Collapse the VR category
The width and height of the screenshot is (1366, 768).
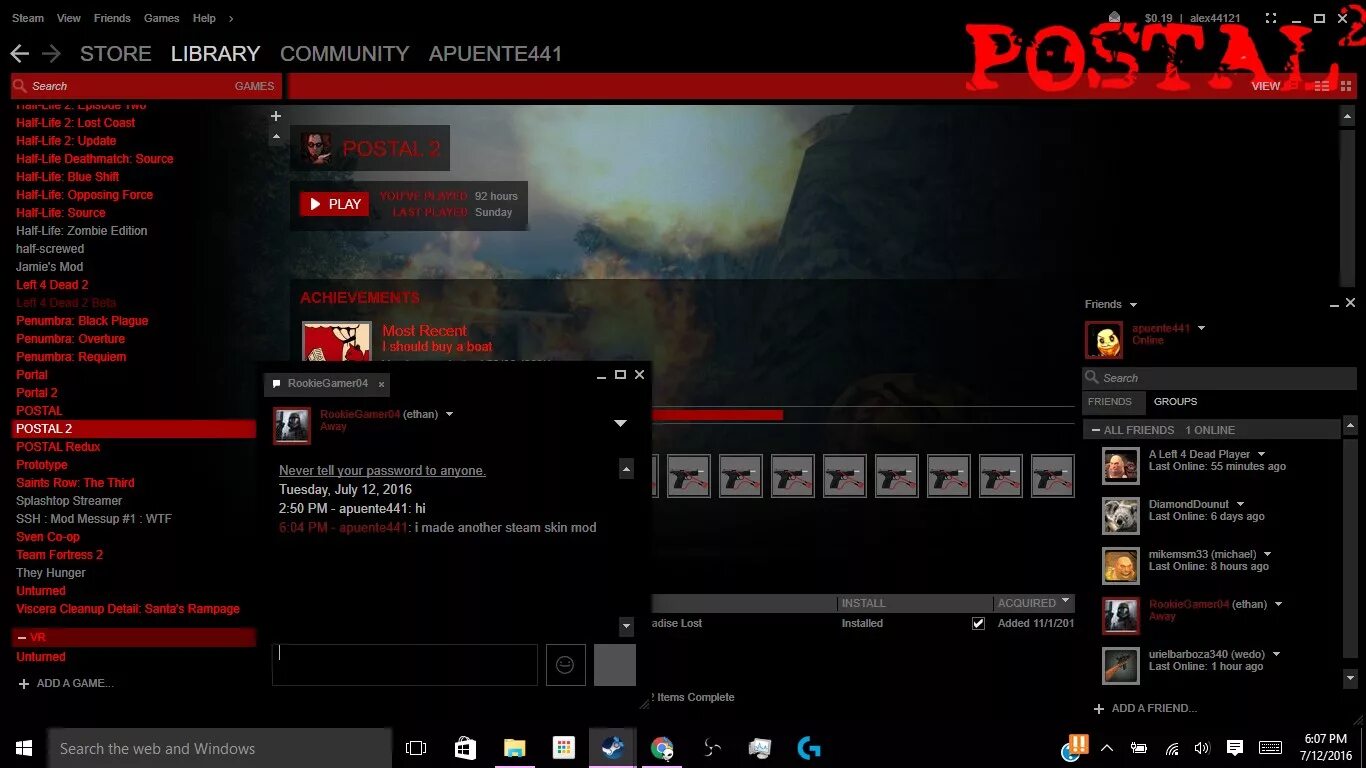pyautogui.click(x=22, y=637)
